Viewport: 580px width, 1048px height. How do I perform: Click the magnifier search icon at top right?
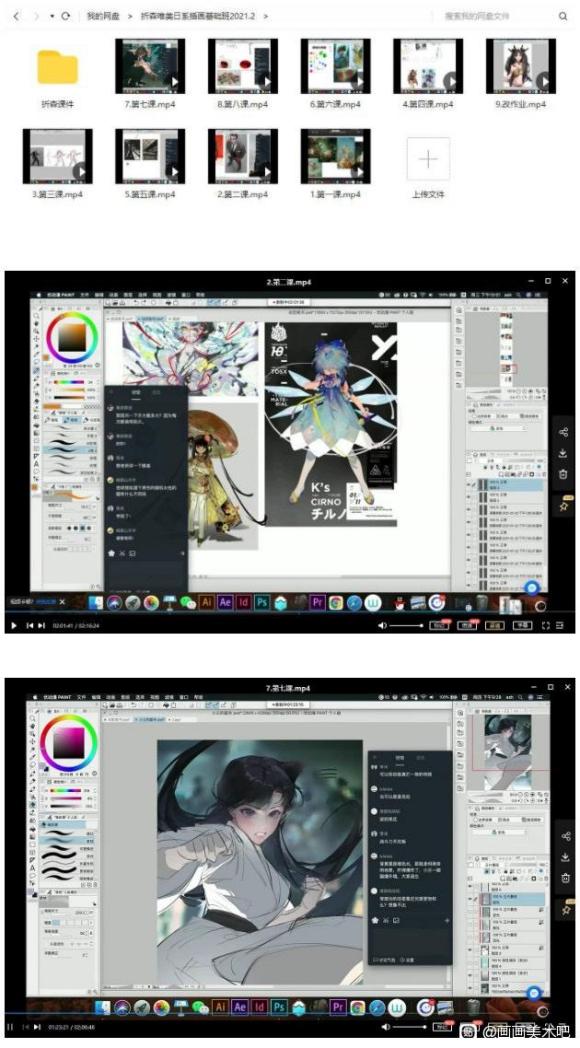563,16
